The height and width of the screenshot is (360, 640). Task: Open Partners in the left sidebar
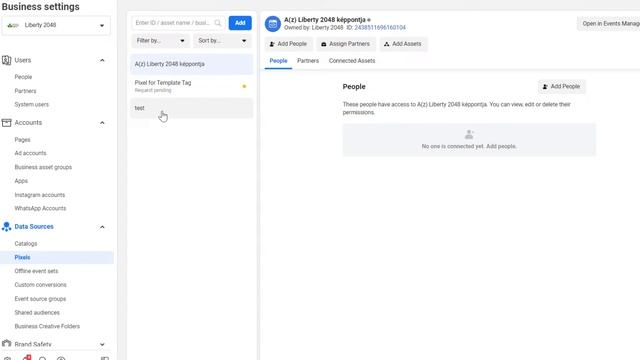pyautogui.click(x=25, y=91)
